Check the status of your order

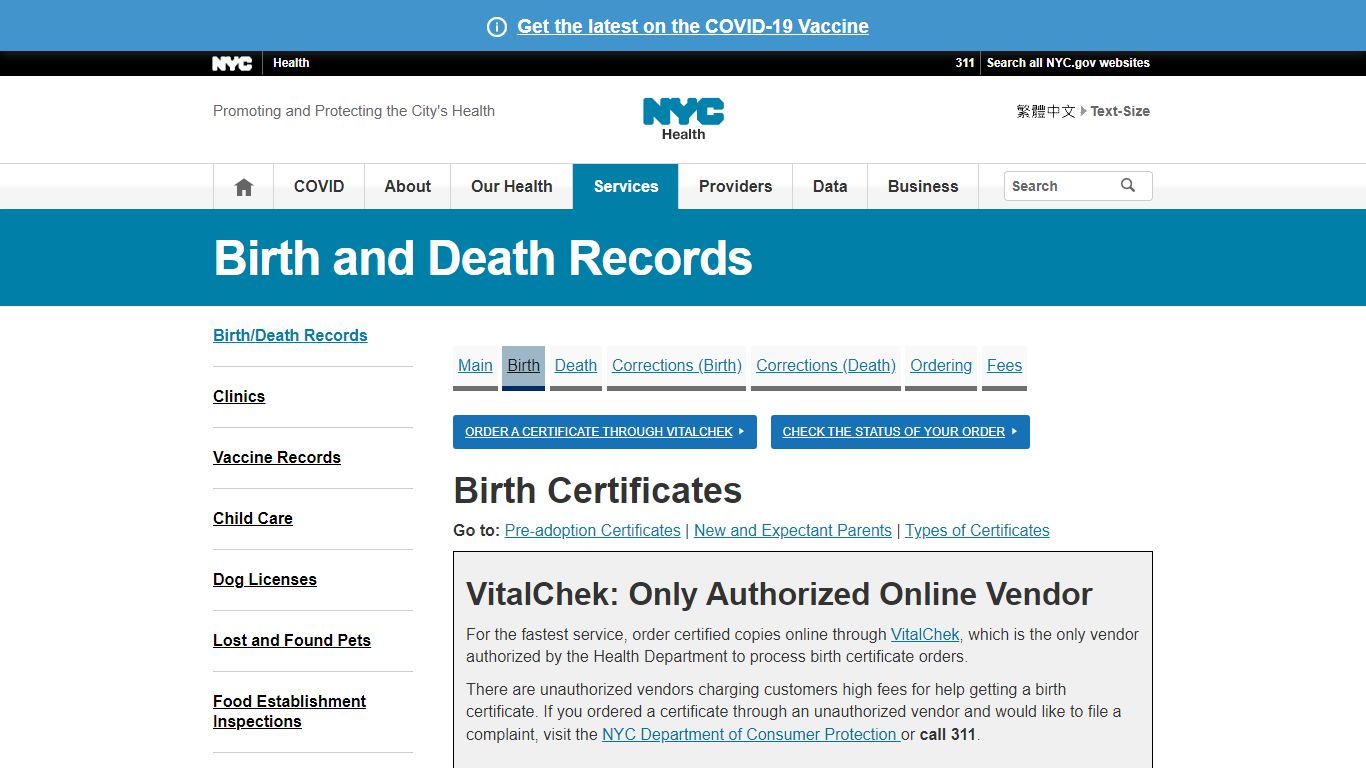(899, 432)
